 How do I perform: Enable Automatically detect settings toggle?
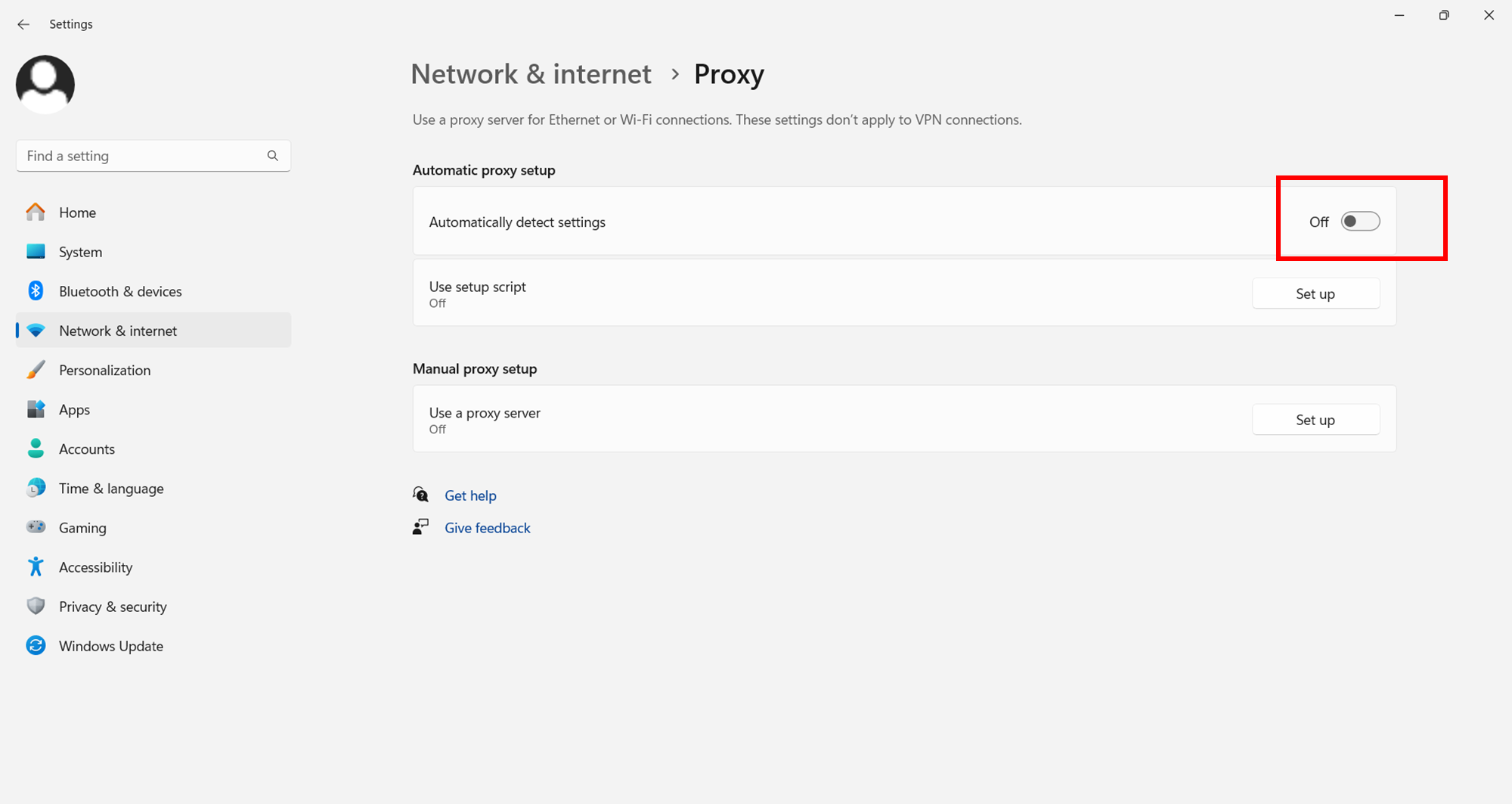click(1360, 222)
